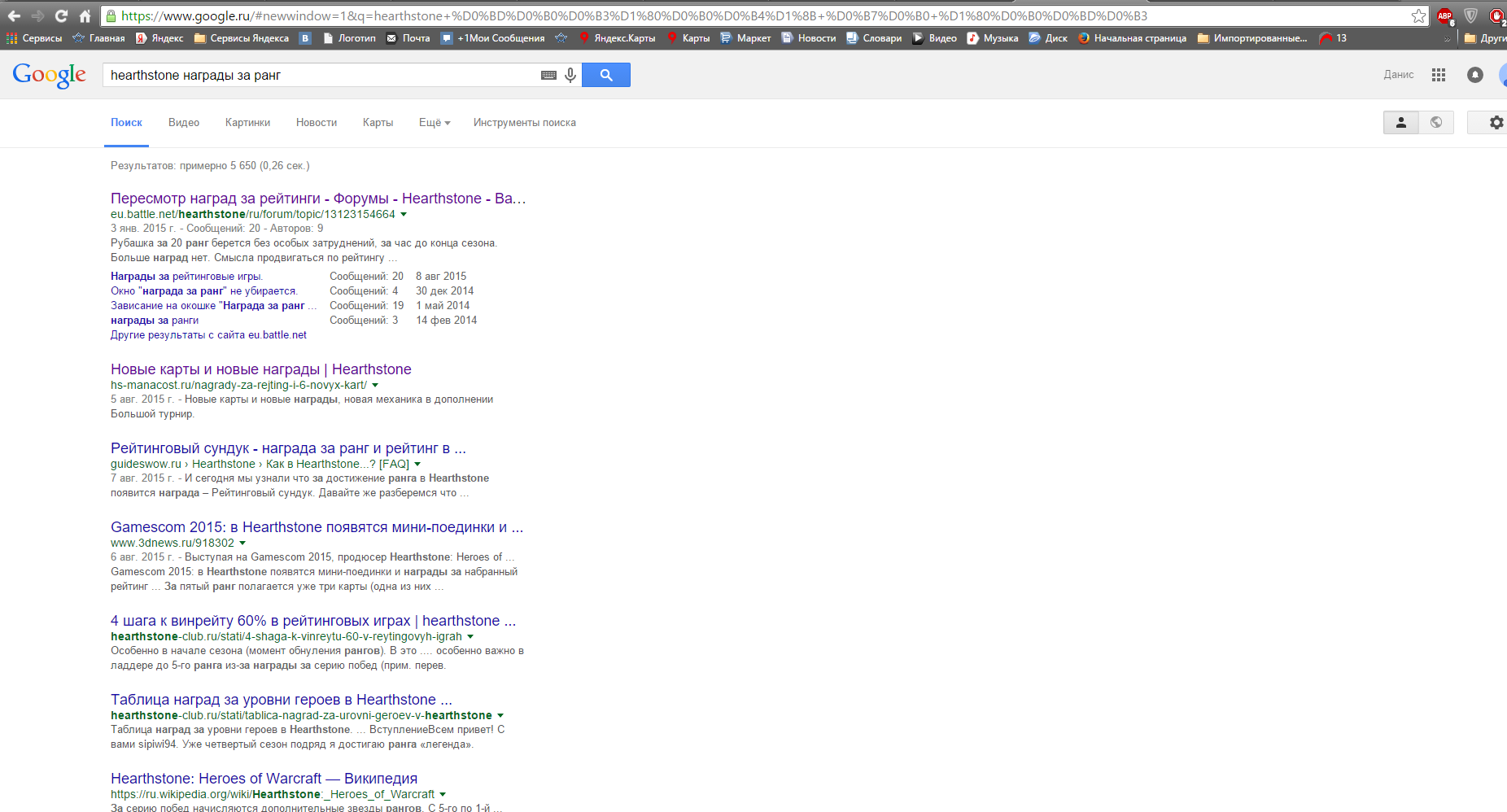Viewport: 1507px width, 812px height.
Task: Open dropdown arrow beside eu.battle.net result URL
Action: click(x=404, y=215)
